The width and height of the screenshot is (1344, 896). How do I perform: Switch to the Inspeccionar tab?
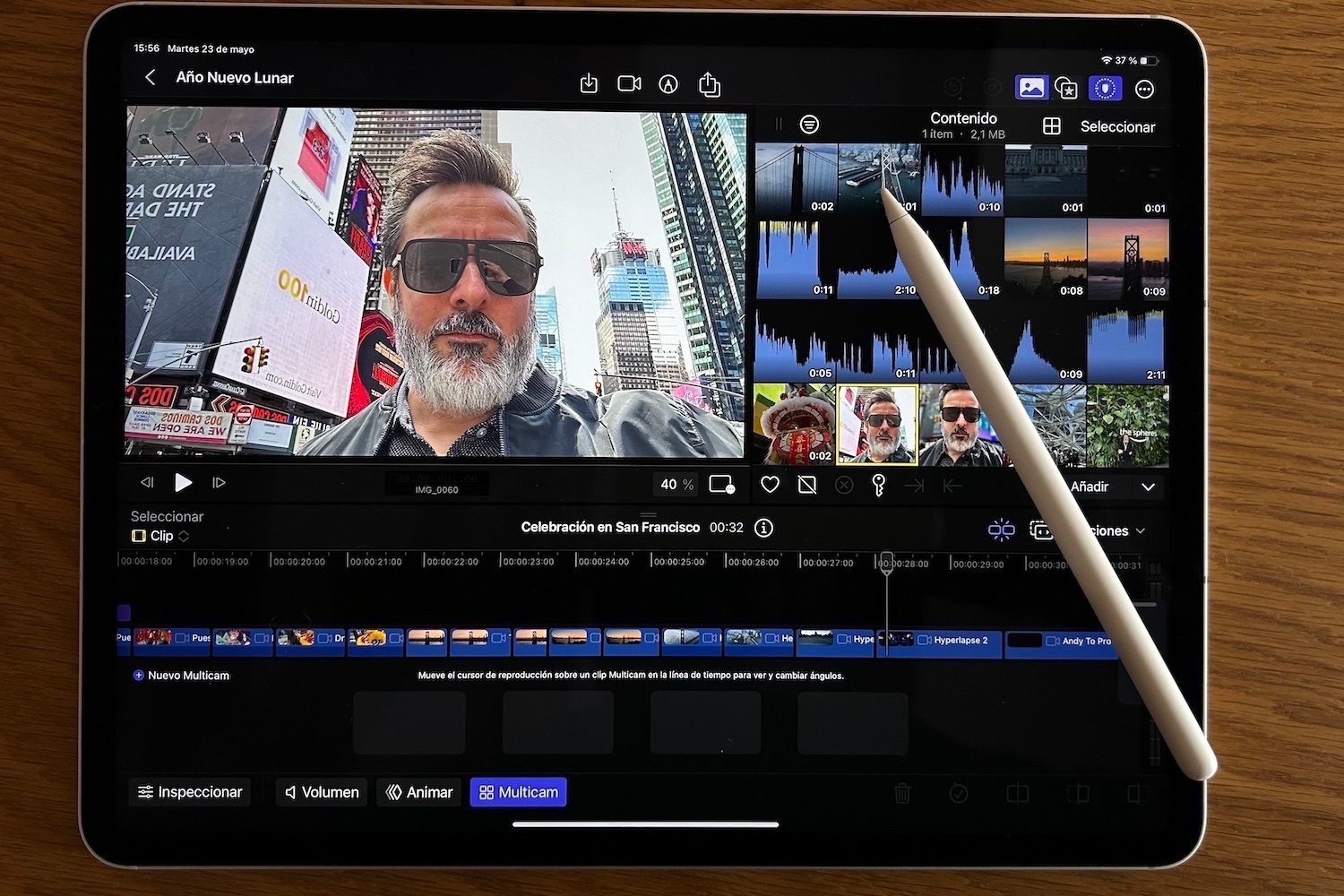point(189,791)
